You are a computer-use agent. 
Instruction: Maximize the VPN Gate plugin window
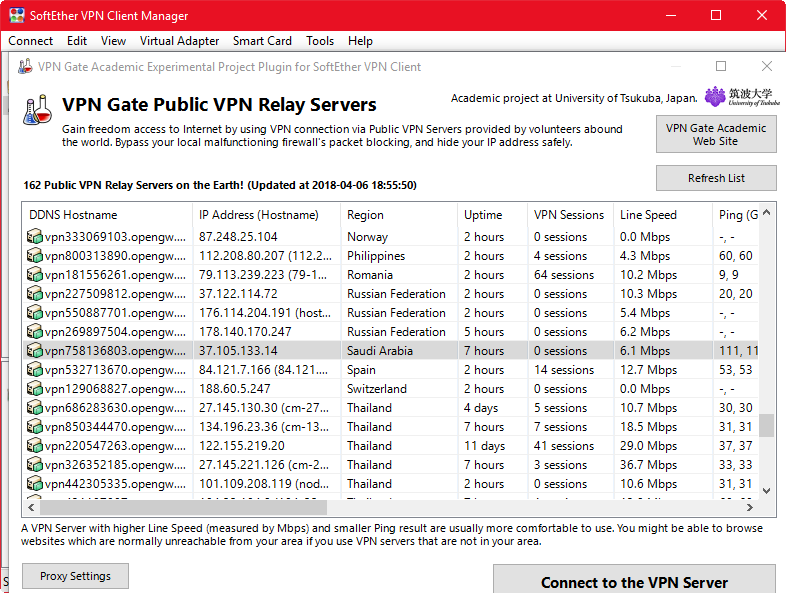pyautogui.click(x=721, y=66)
